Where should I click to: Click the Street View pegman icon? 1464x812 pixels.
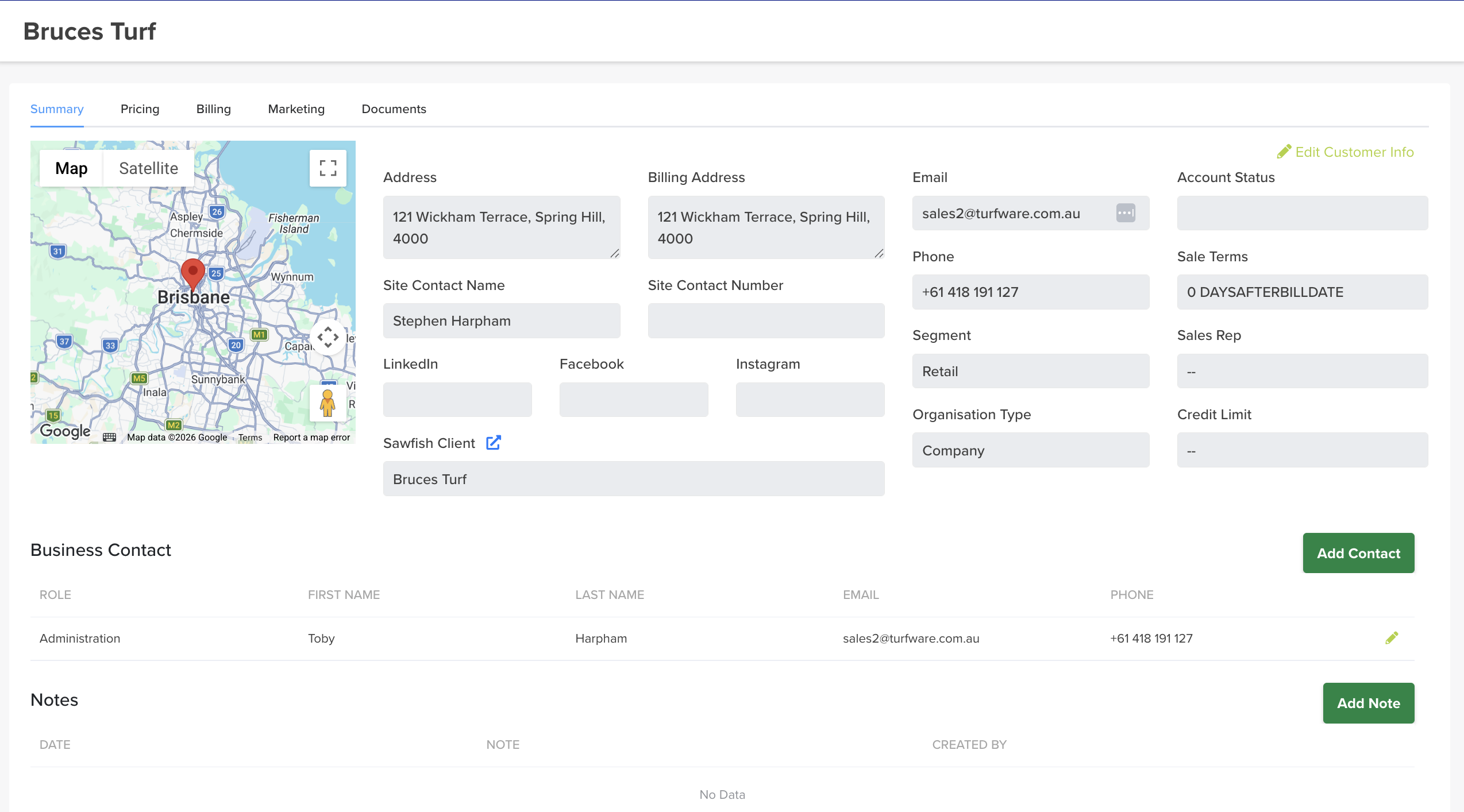328,403
